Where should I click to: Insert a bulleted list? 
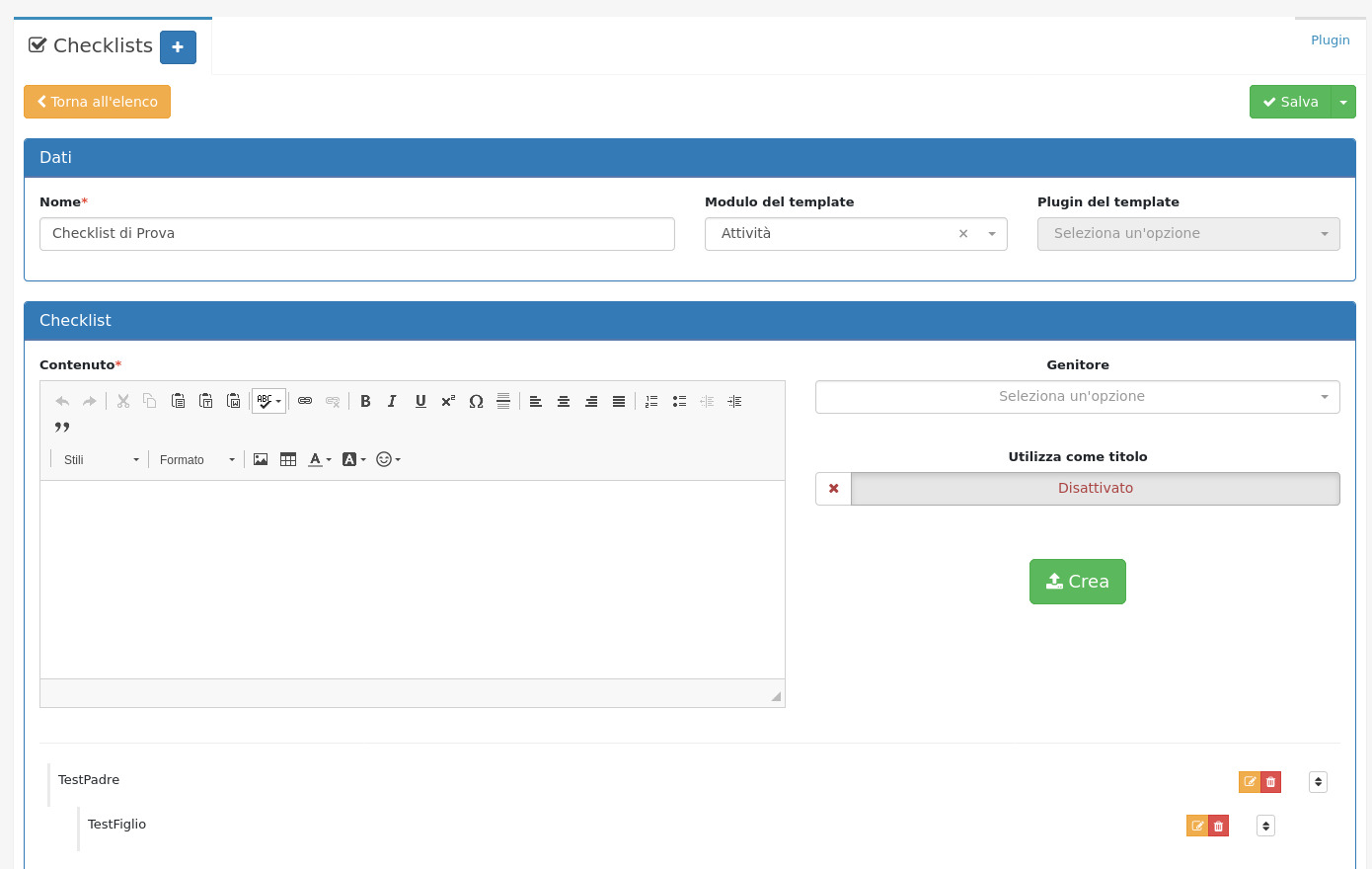pos(679,401)
